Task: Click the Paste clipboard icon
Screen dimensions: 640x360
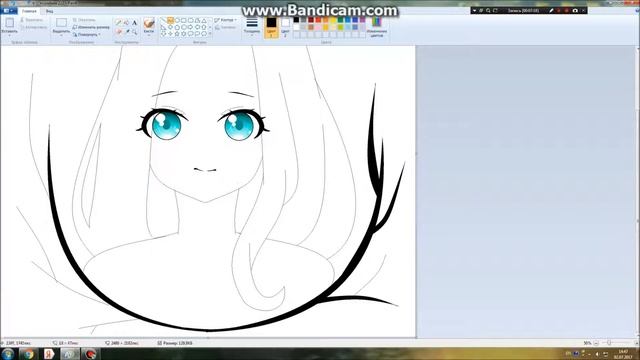Action: [10, 23]
